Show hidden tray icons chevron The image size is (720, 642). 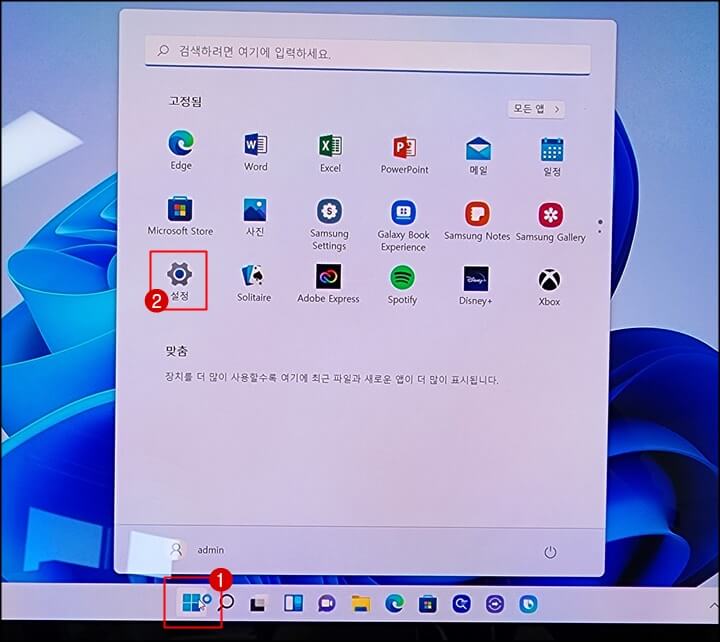[714, 606]
